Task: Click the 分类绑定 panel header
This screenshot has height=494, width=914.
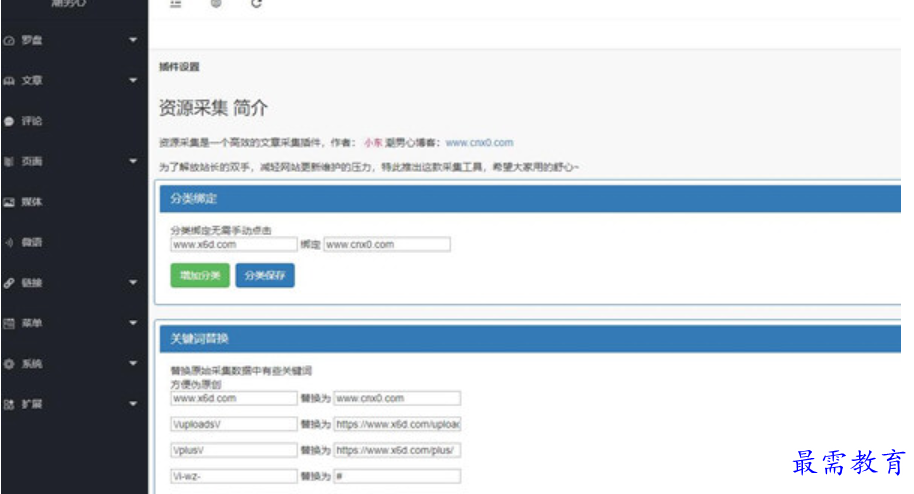Action: [530, 199]
